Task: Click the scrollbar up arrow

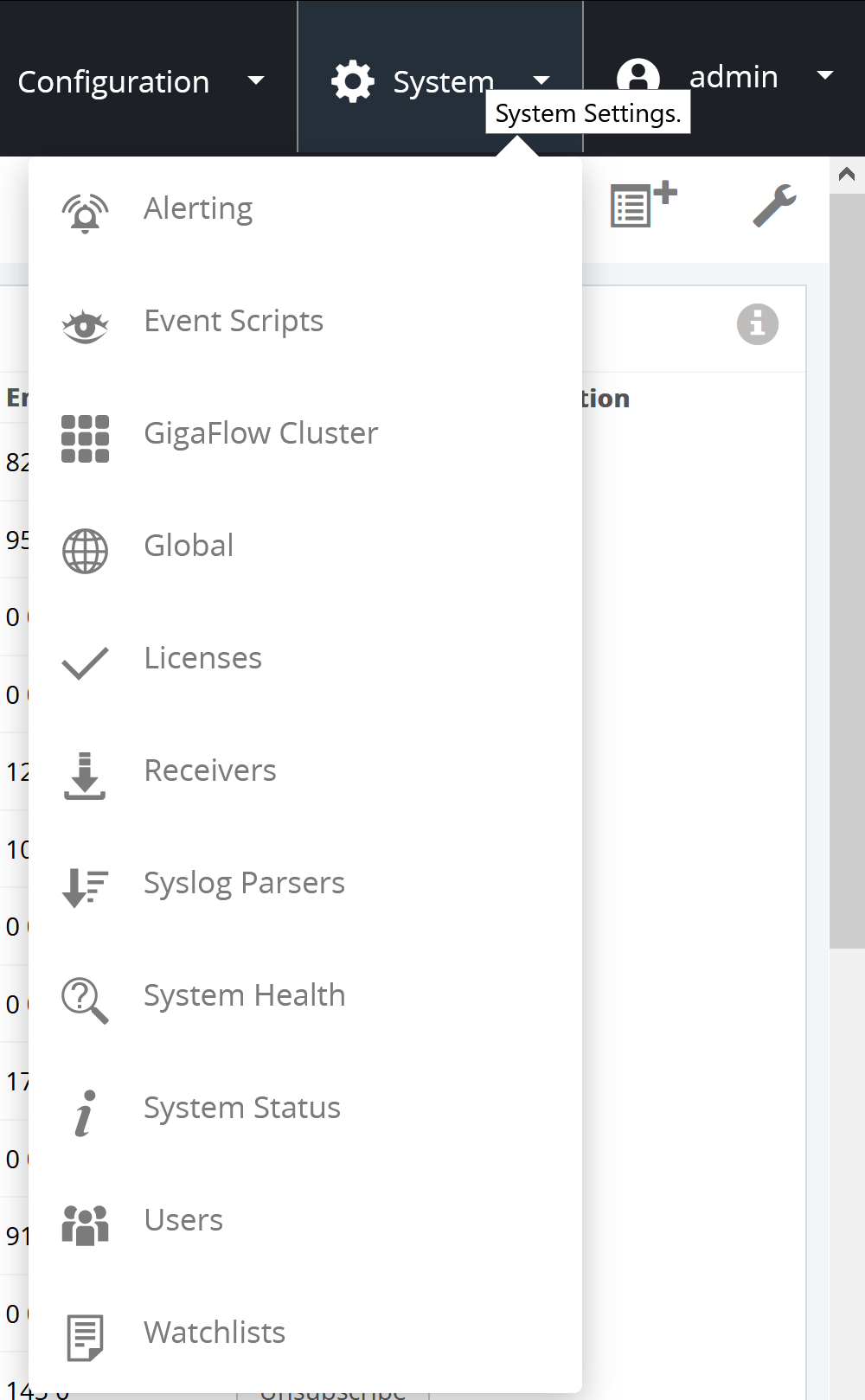Action: [x=847, y=175]
